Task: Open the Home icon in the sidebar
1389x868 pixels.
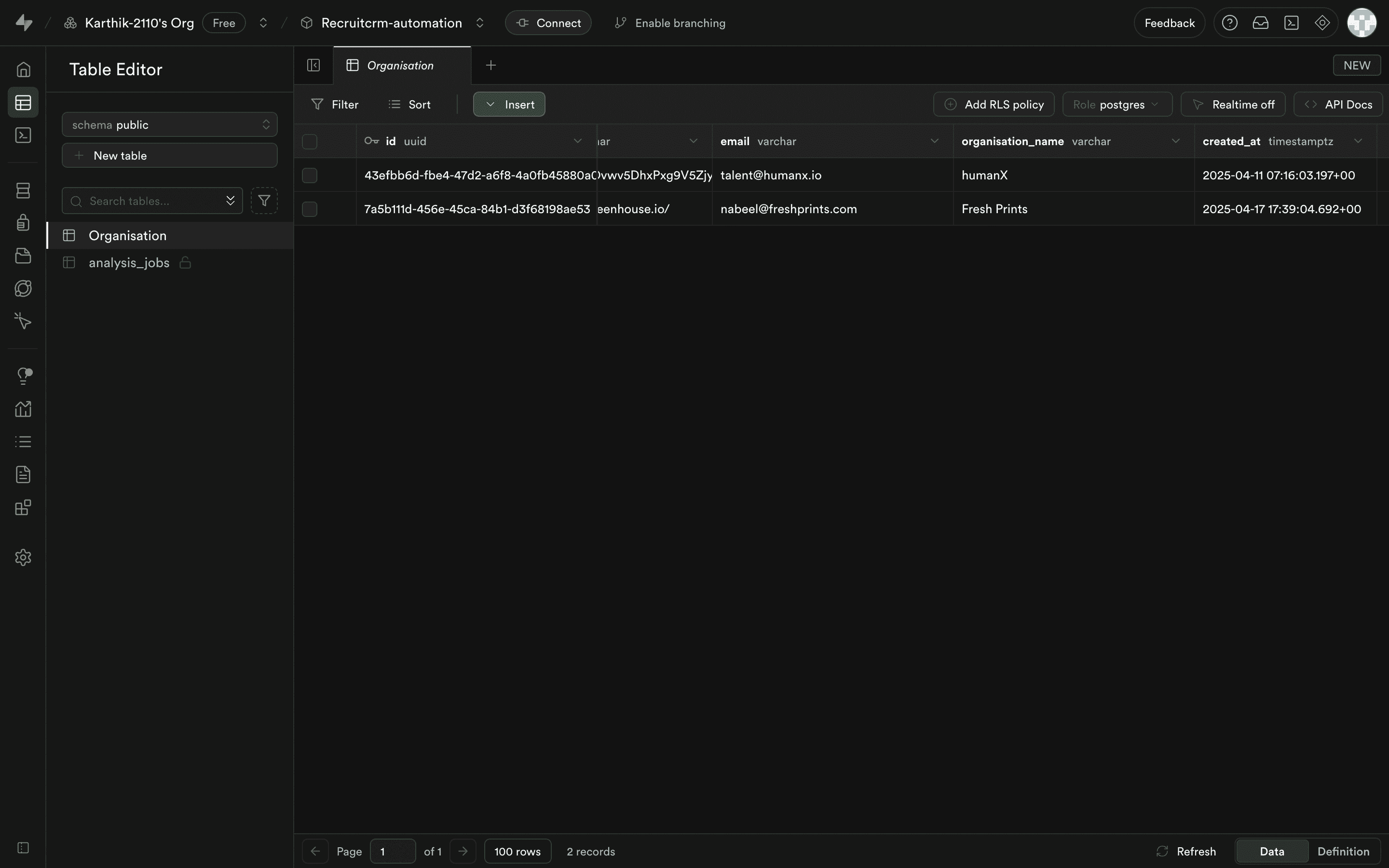Action: coord(23,69)
